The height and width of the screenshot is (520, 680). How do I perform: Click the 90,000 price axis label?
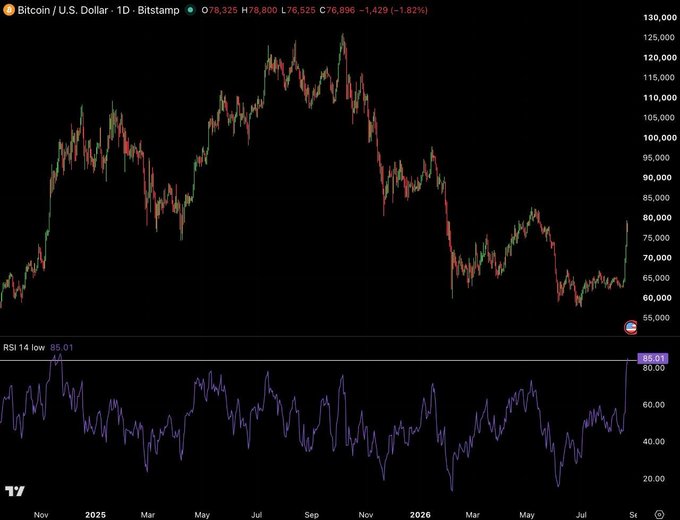click(657, 177)
